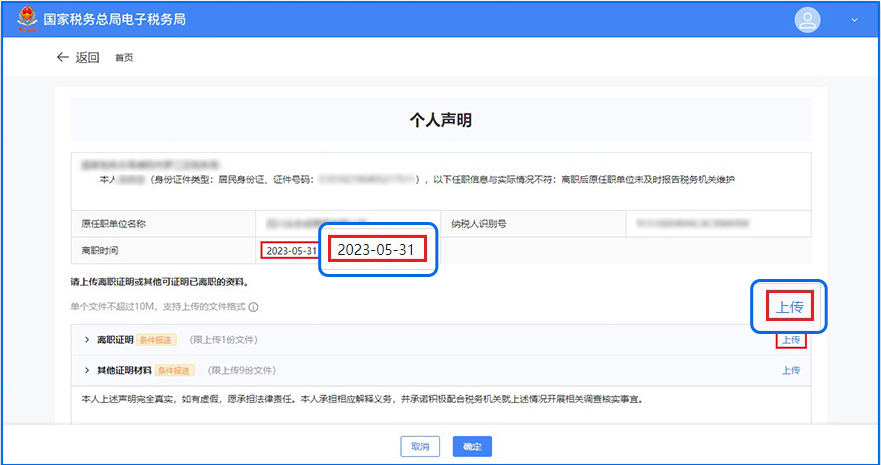
Task: Open the user avatar profile icon
Action: point(806,20)
